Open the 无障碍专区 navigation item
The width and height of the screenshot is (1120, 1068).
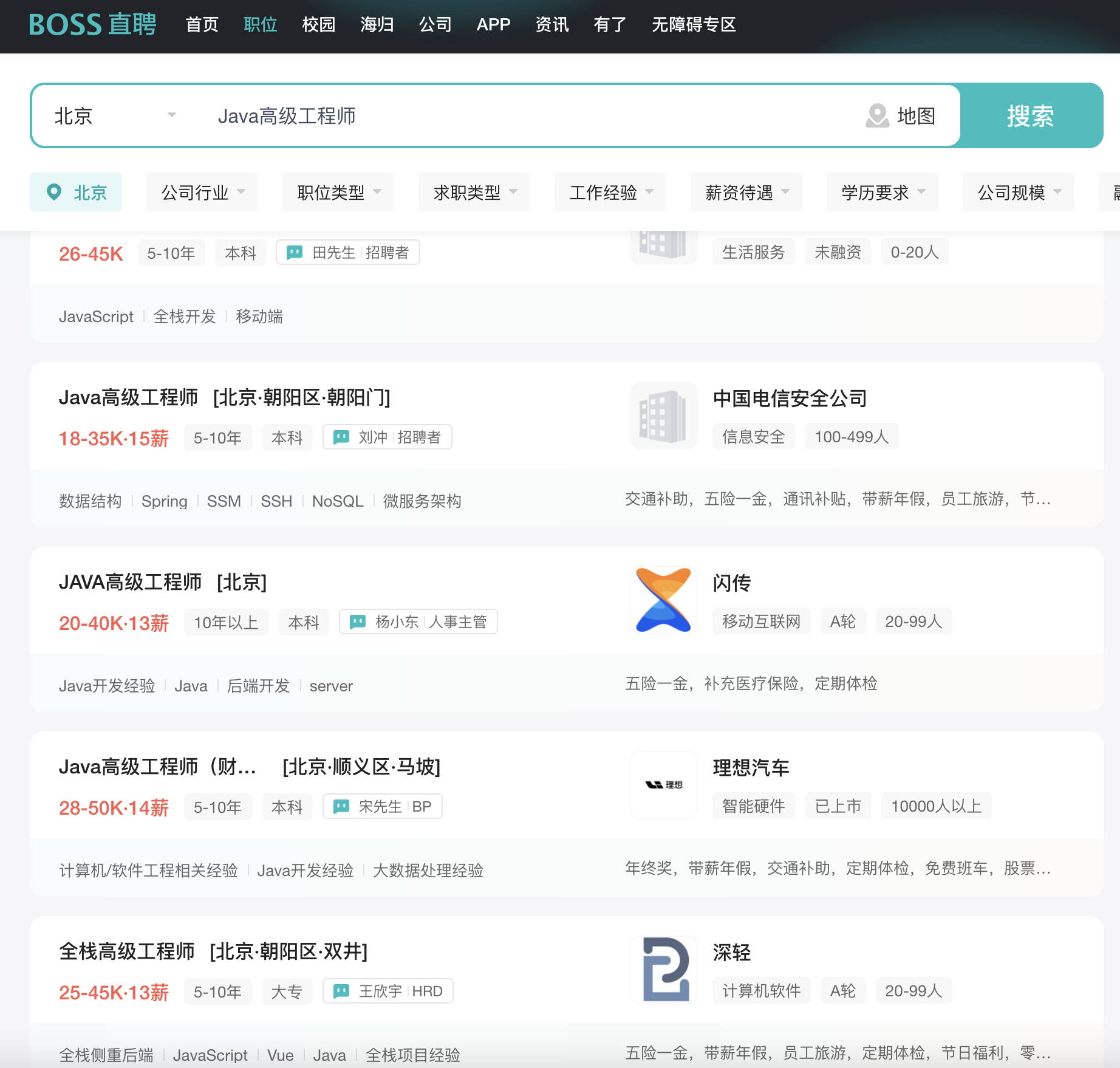694,25
